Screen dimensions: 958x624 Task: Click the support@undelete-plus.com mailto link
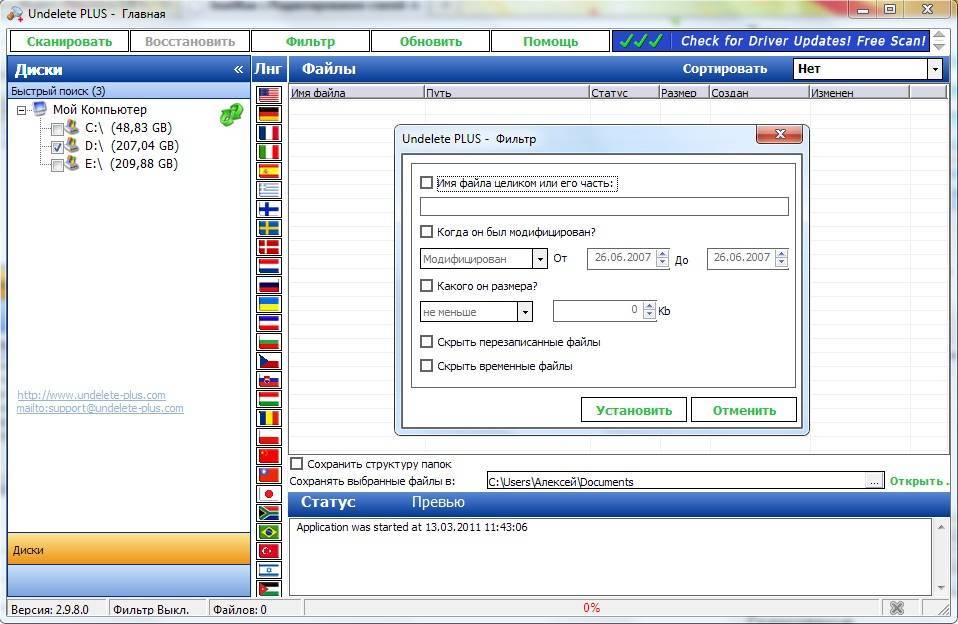point(100,408)
